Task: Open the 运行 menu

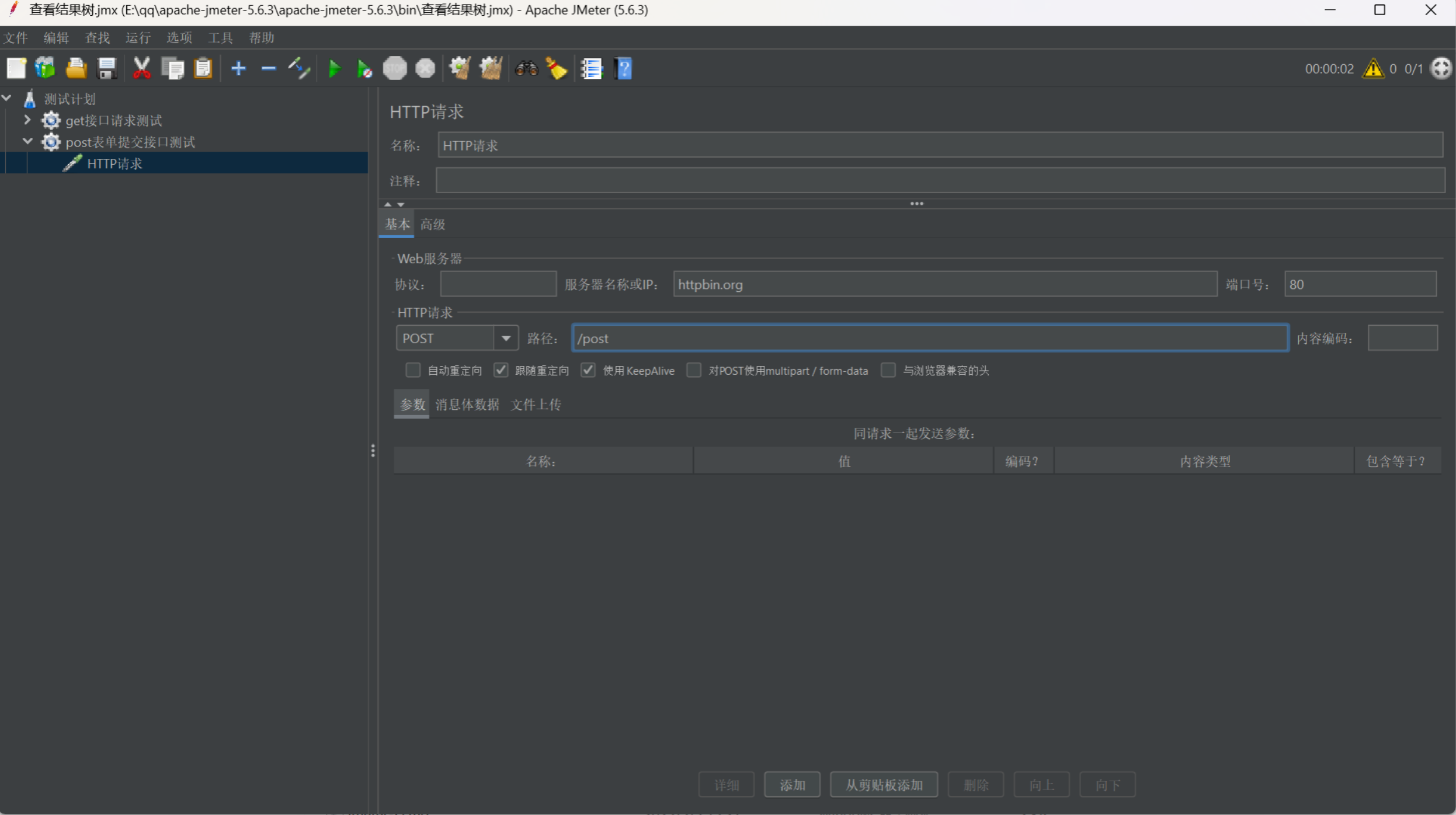Action: 138,38
